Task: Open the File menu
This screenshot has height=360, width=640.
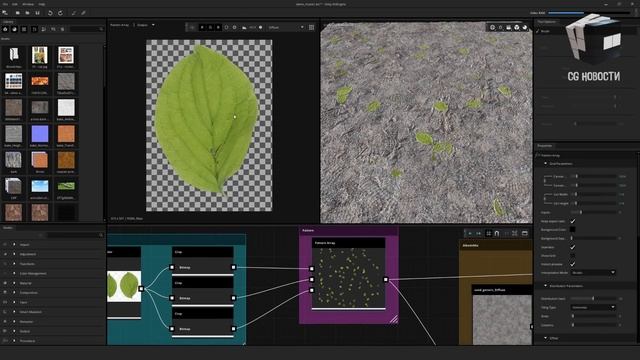Action: (x=5, y=4)
